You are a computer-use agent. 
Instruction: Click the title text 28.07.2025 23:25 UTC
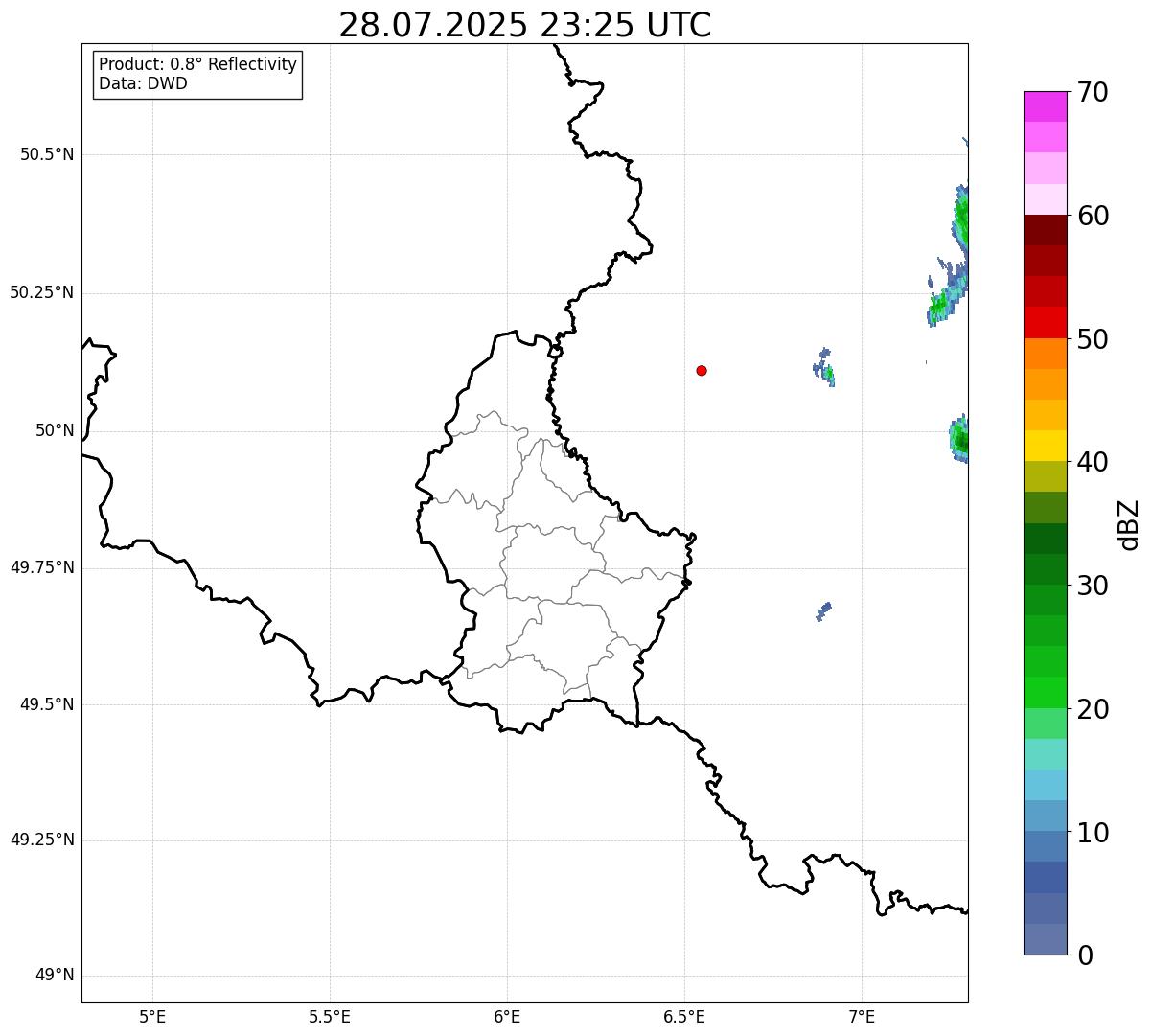click(525, 25)
